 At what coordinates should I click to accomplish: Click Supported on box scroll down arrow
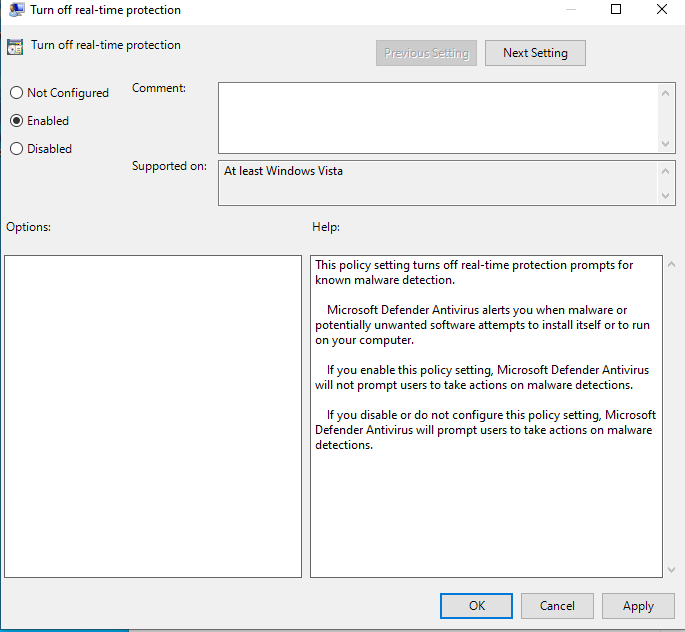point(665,196)
